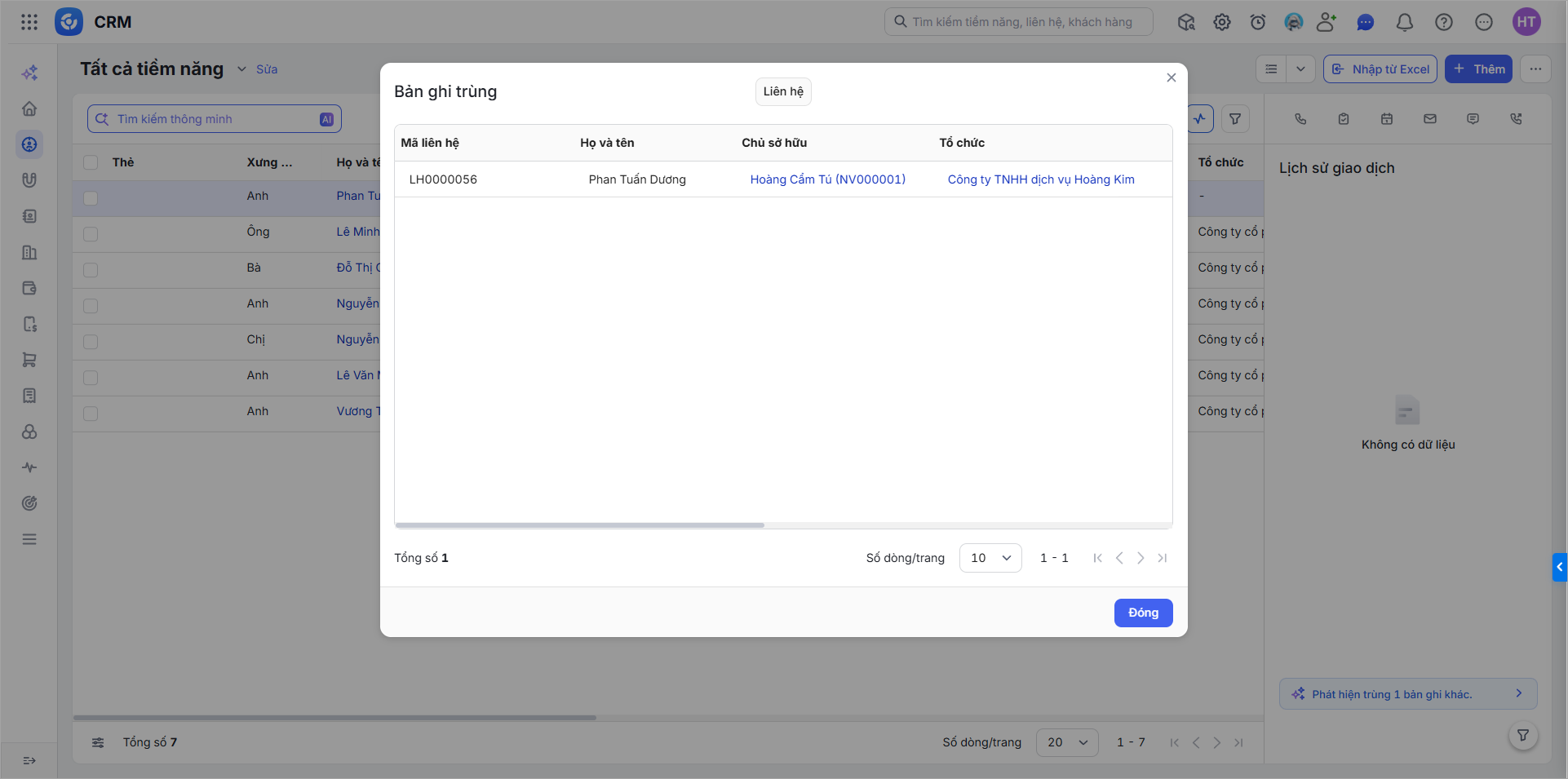The image size is (1568, 779).
Task: Click the horizontal scrollbar under the main list
Action: [x=334, y=718]
